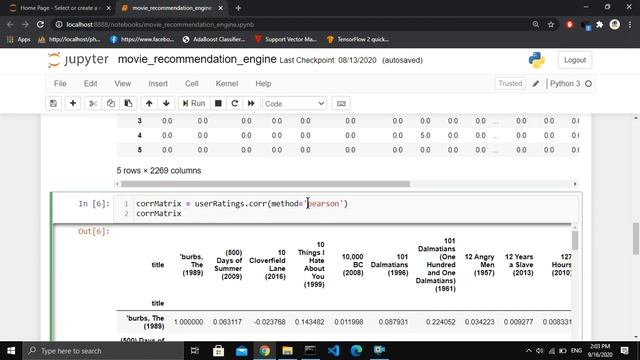Open the Insert menu

click(158, 84)
